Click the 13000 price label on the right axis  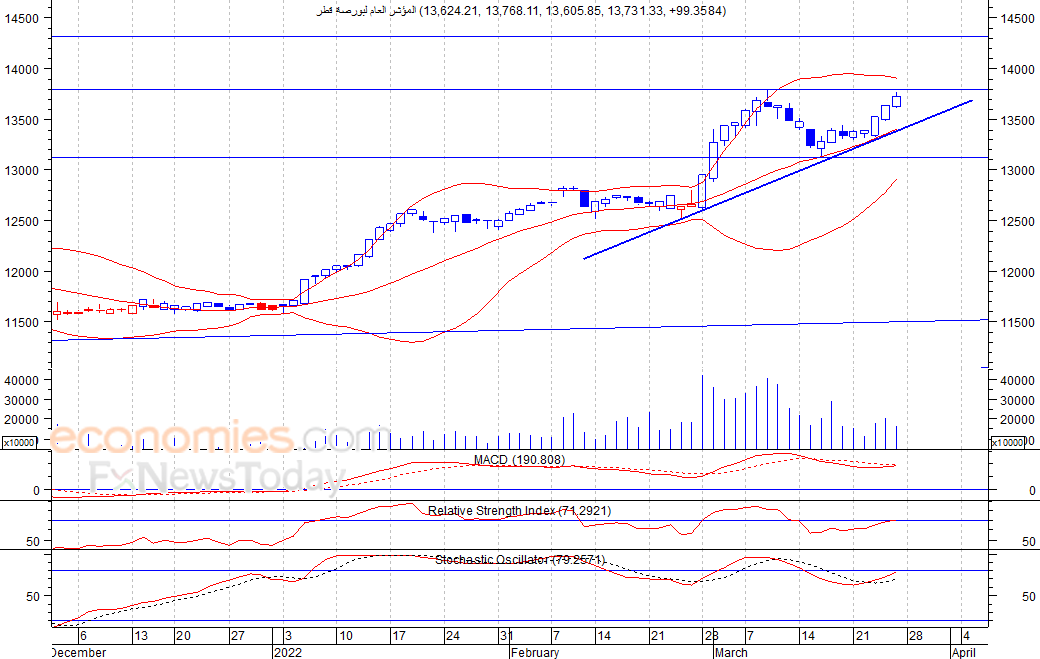[x=1017, y=170]
